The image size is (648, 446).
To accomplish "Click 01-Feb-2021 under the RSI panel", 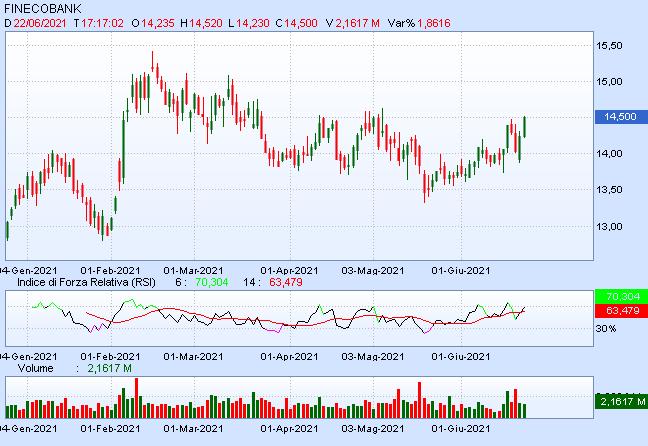I will [x=110, y=357].
